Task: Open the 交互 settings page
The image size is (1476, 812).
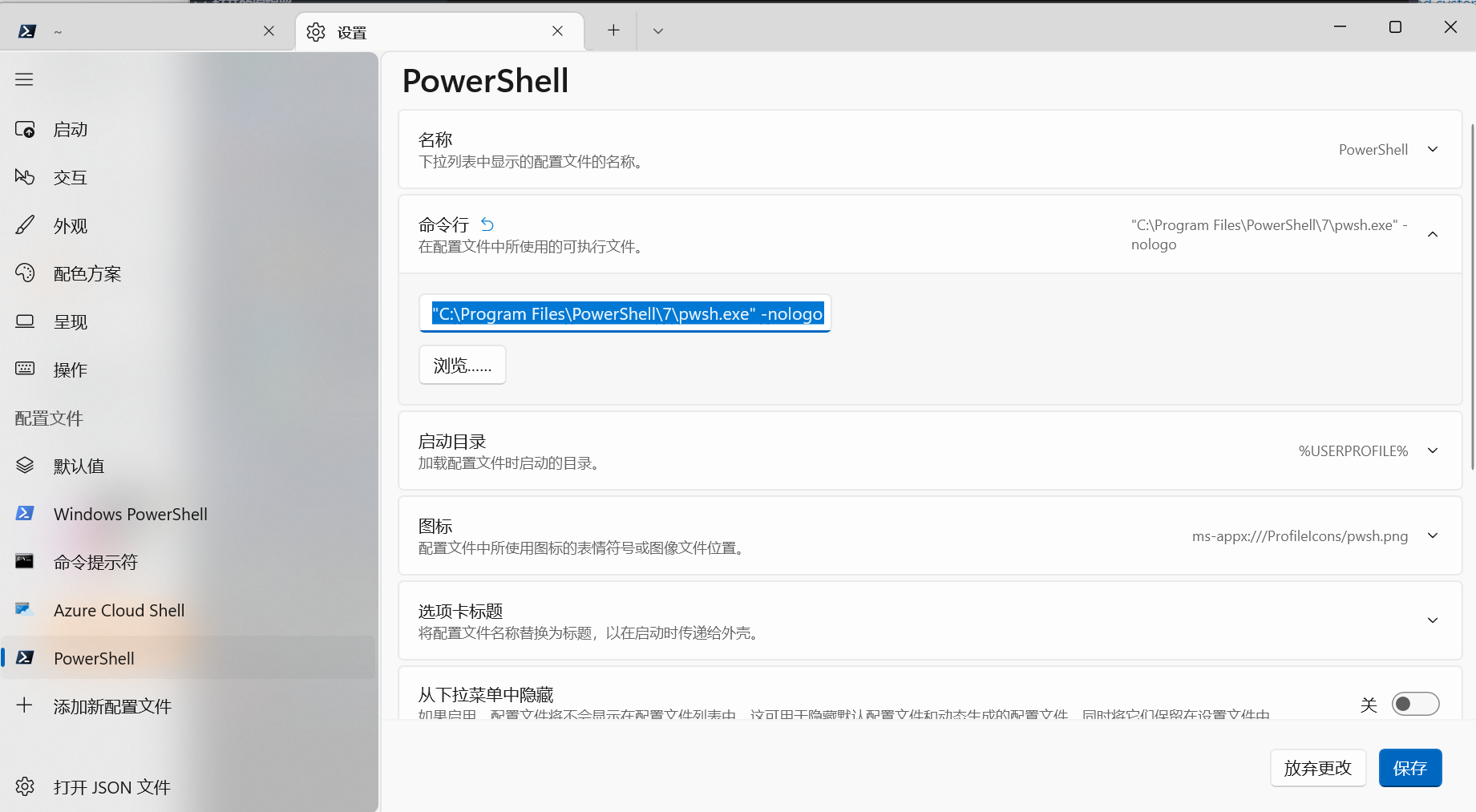Action: click(x=69, y=177)
